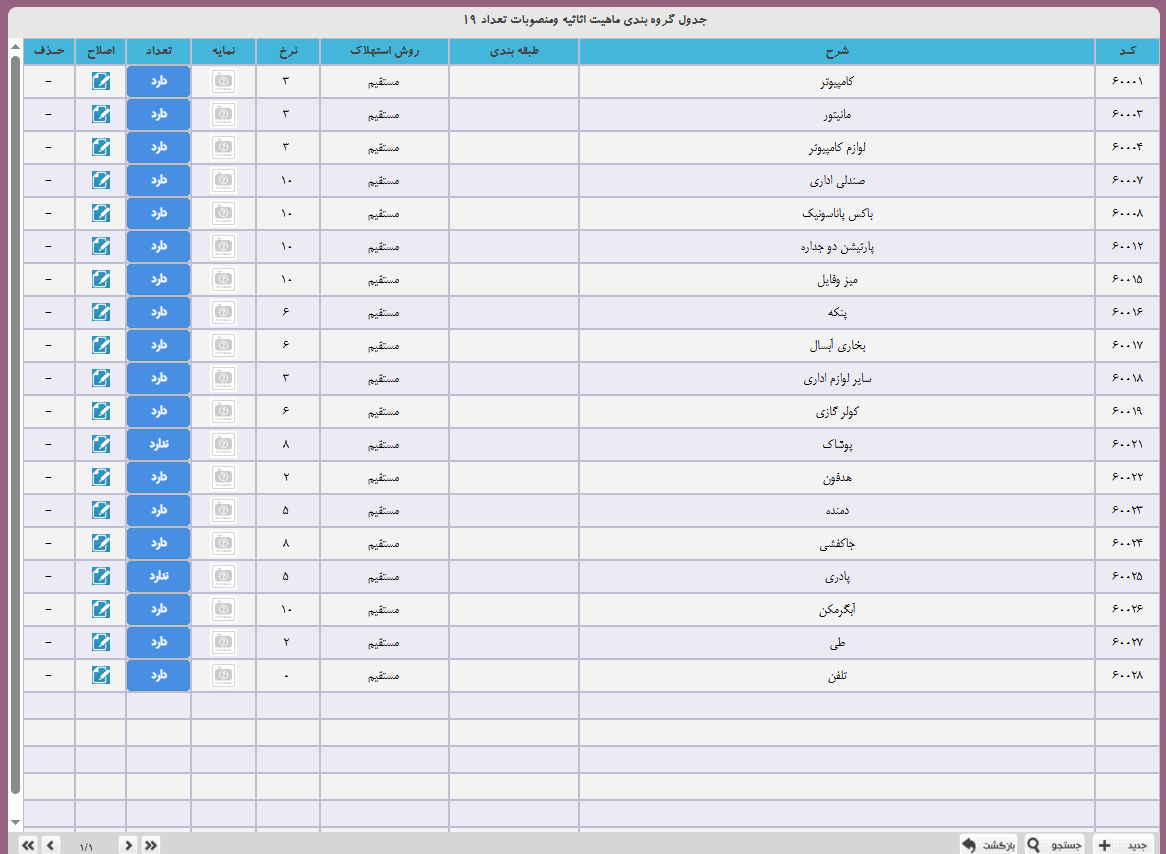Open edit for the تلفن row
The image size is (1166, 854).
tap(101, 675)
